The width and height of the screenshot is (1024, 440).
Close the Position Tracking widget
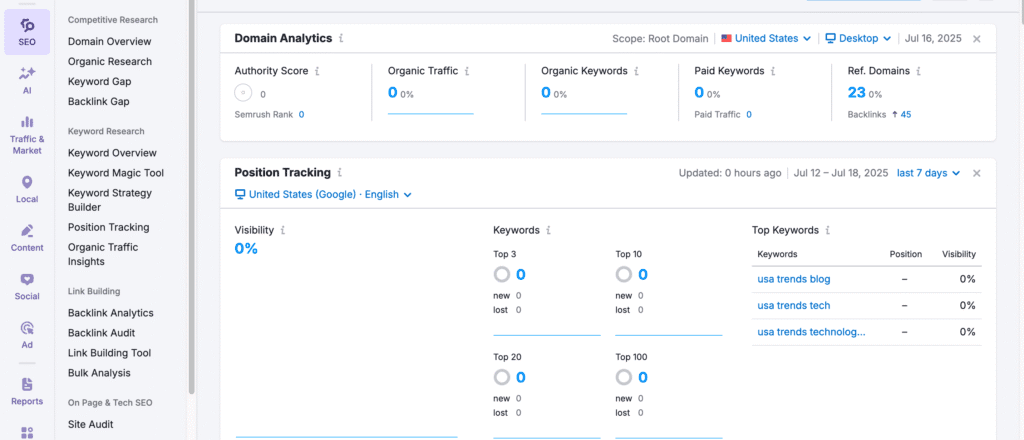[x=976, y=174]
